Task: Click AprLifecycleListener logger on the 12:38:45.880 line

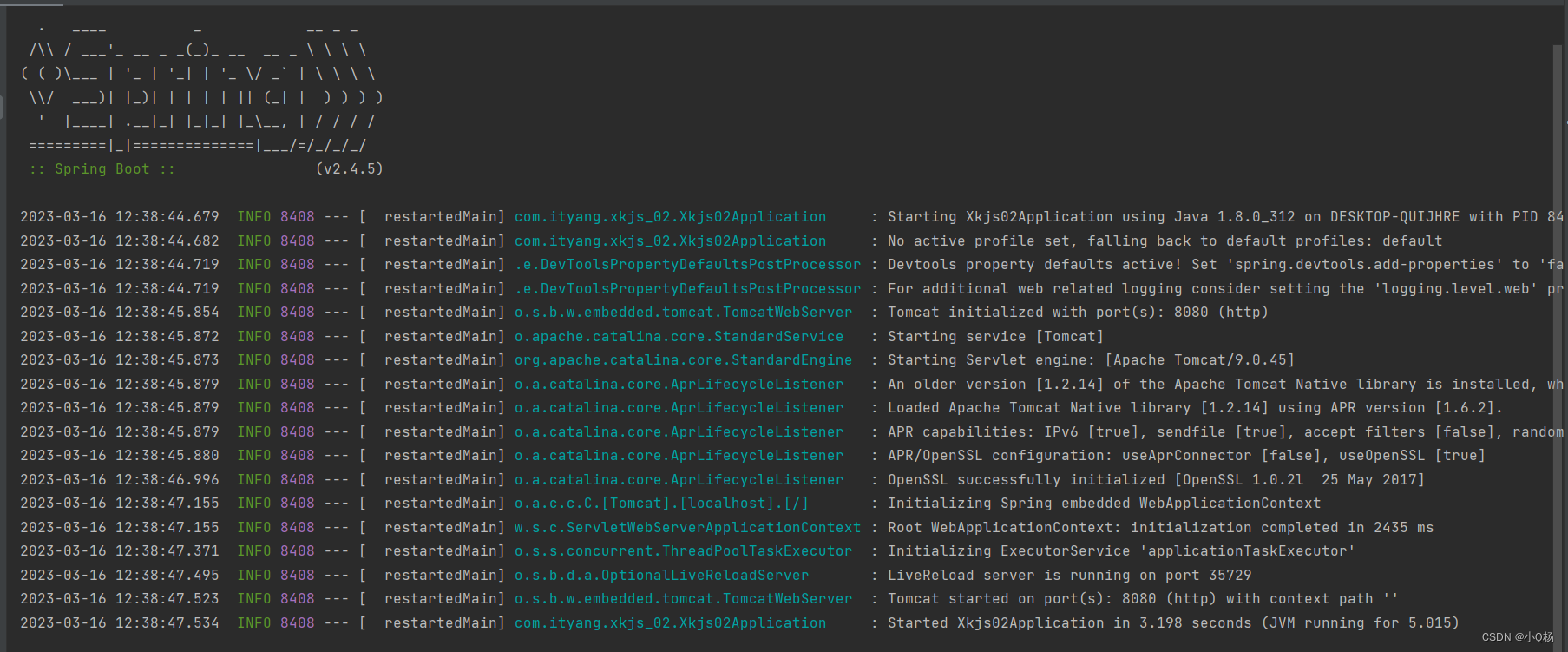Action: pyautogui.click(x=679, y=456)
